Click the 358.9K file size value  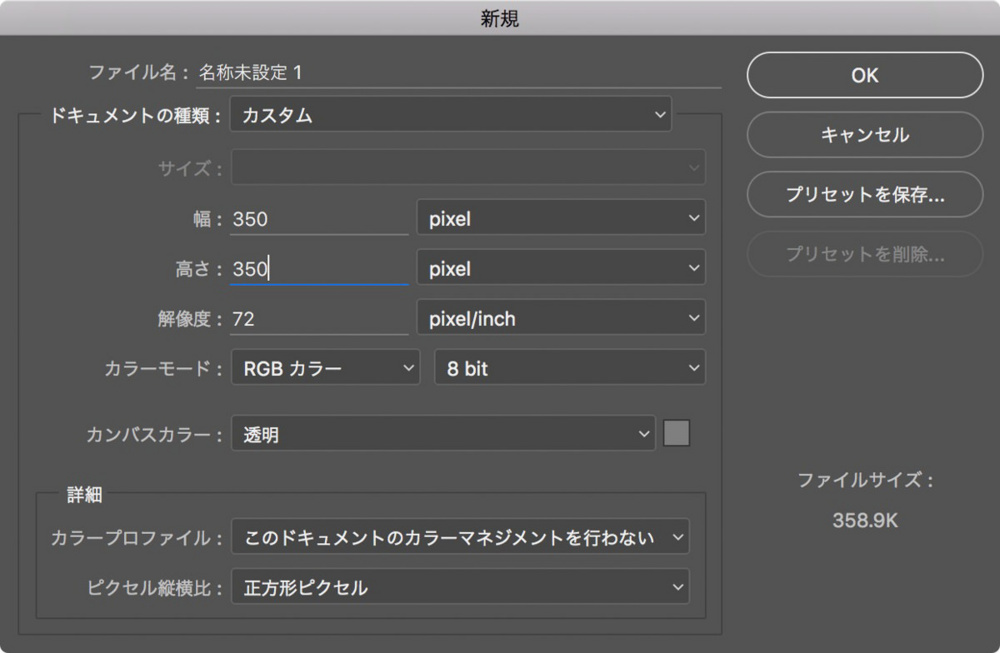865,520
